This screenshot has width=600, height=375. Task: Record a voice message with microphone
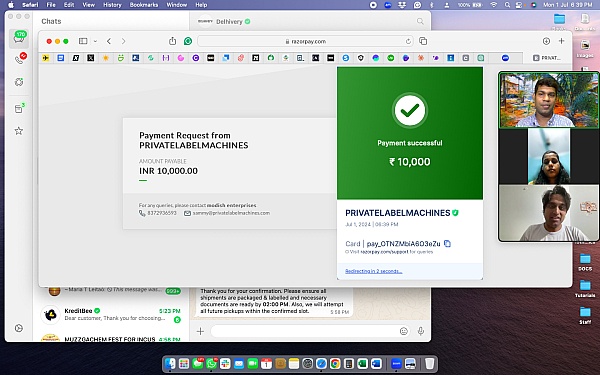pos(421,331)
